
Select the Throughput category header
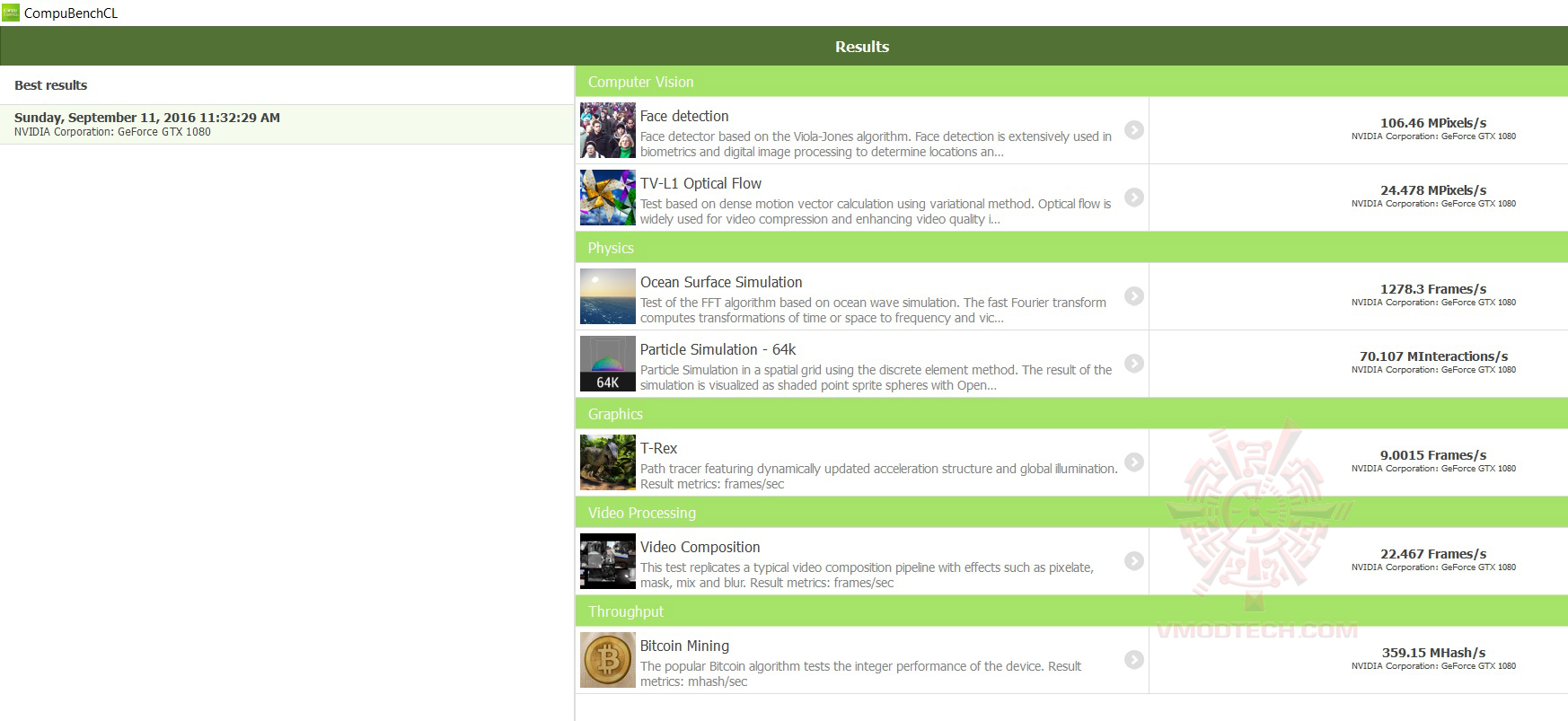pyautogui.click(x=1071, y=611)
